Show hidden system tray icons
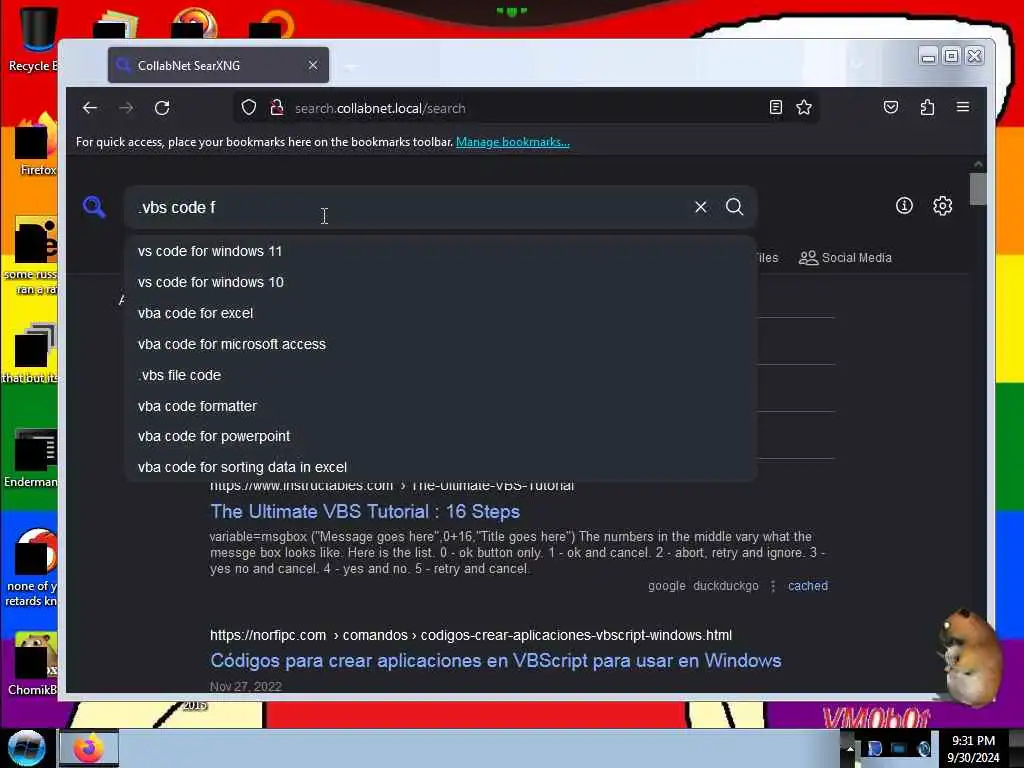The width and height of the screenshot is (1024, 768). coord(850,748)
